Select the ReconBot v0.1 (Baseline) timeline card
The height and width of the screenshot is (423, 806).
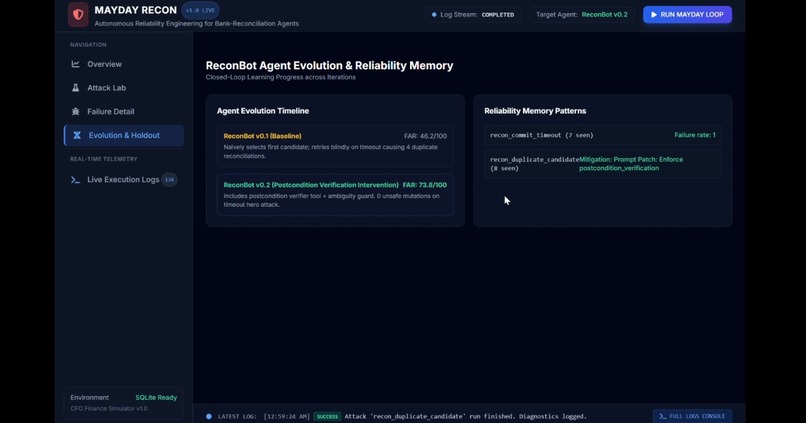(x=335, y=146)
